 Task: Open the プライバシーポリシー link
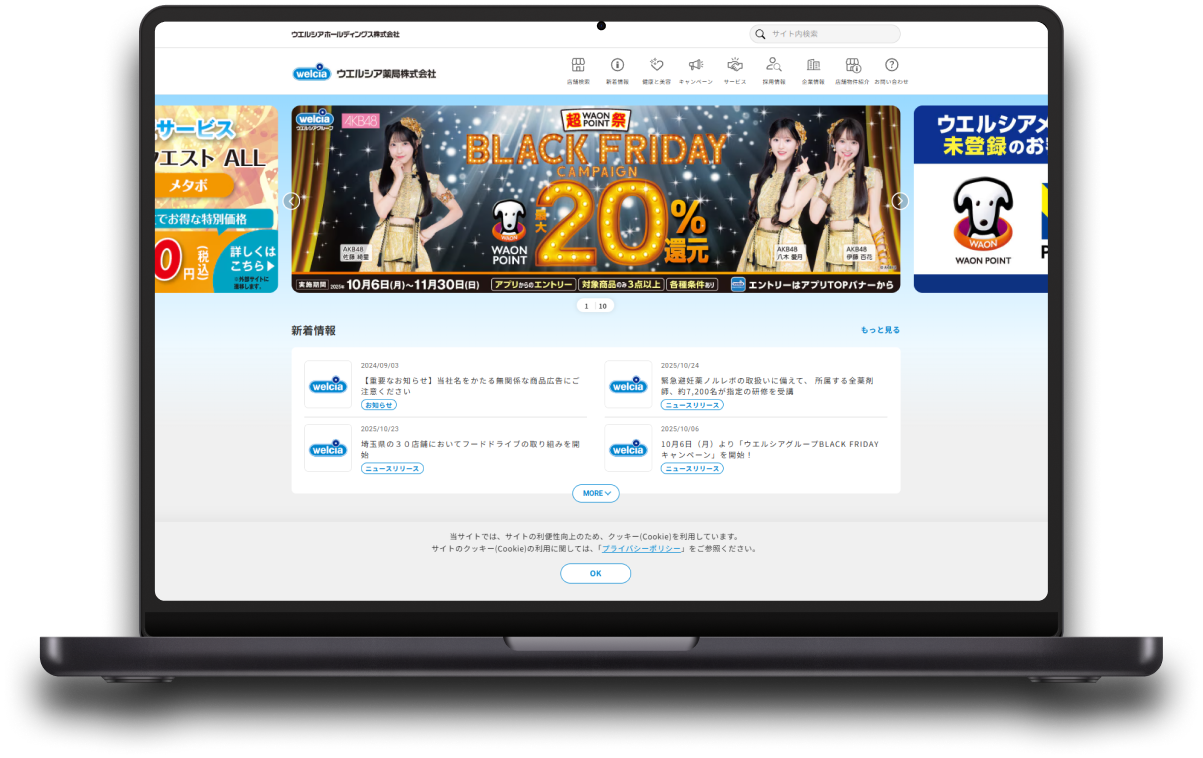tap(641, 548)
